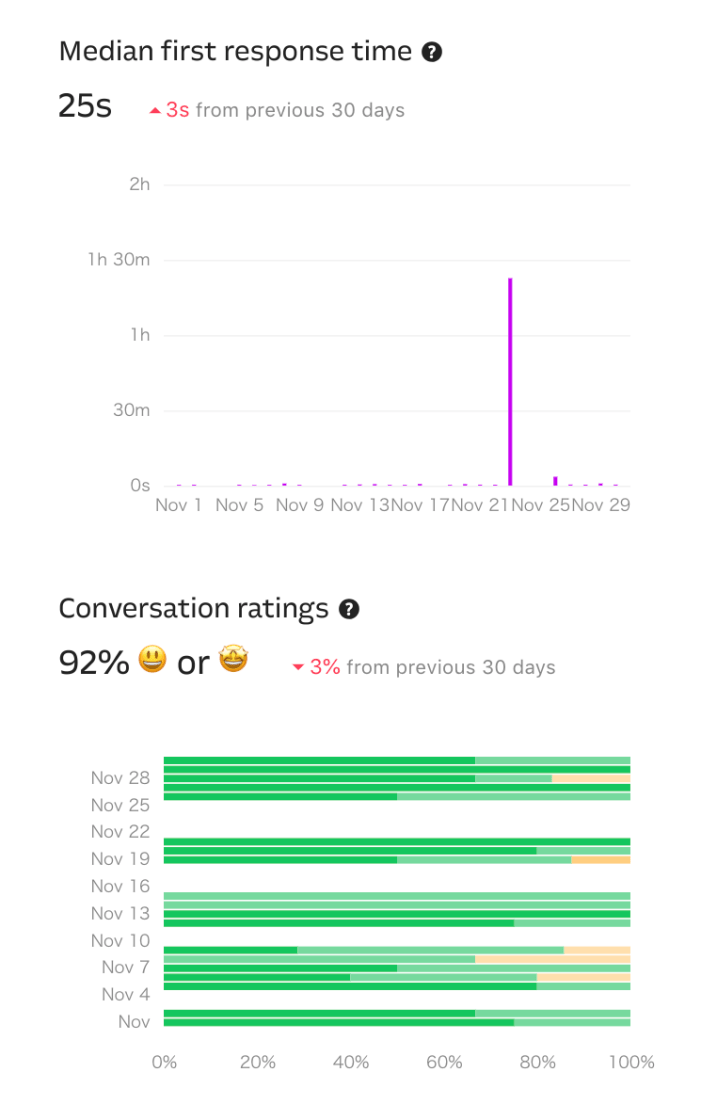
Task: Click red down arrow beside 3%
Action: (298, 668)
